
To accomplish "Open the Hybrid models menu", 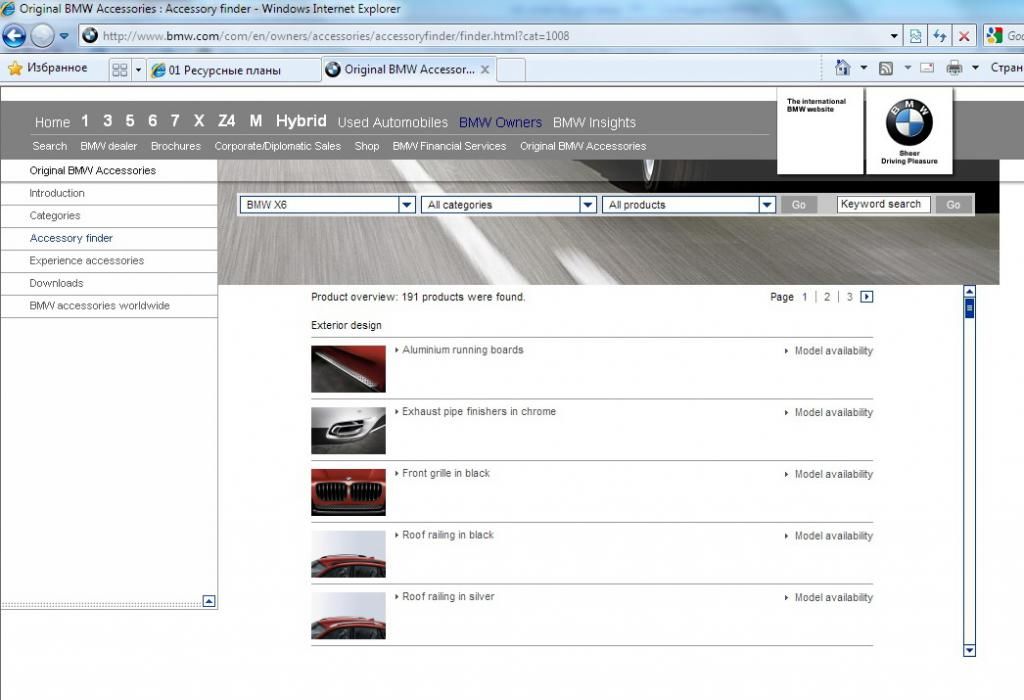I will tap(301, 121).
